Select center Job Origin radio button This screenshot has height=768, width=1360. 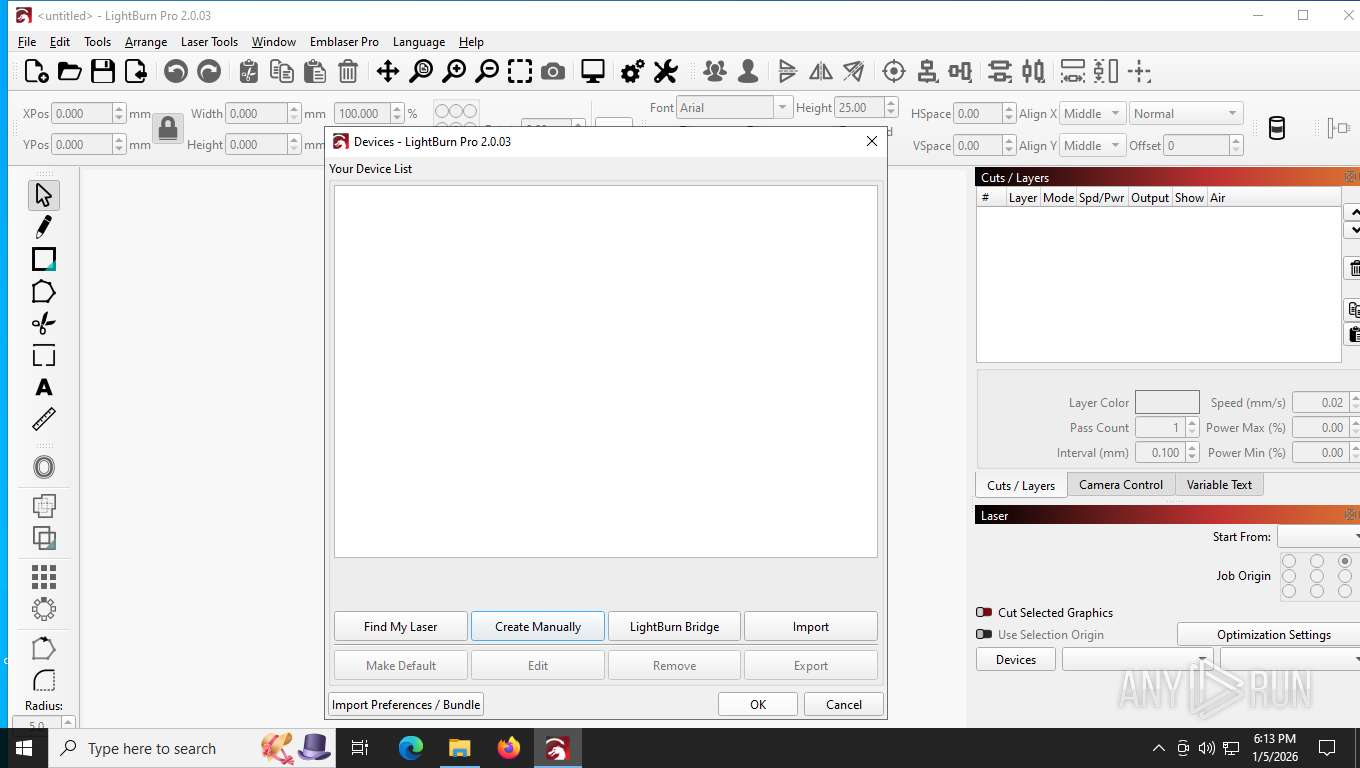(x=1317, y=576)
